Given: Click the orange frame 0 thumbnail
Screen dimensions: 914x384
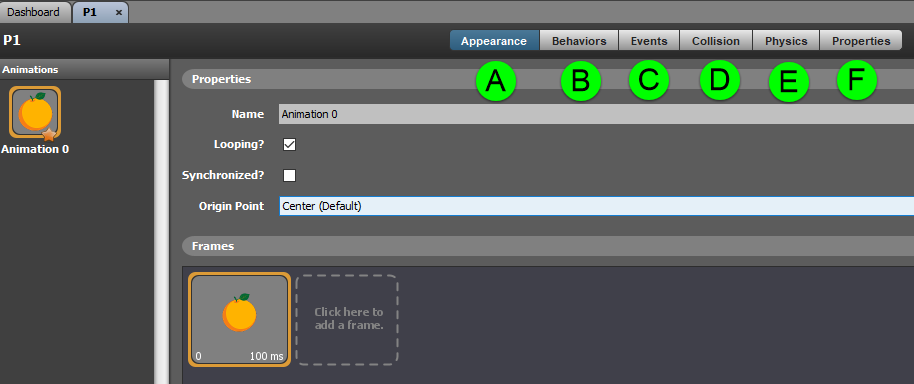Looking at the screenshot, I should tap(239, 319).
